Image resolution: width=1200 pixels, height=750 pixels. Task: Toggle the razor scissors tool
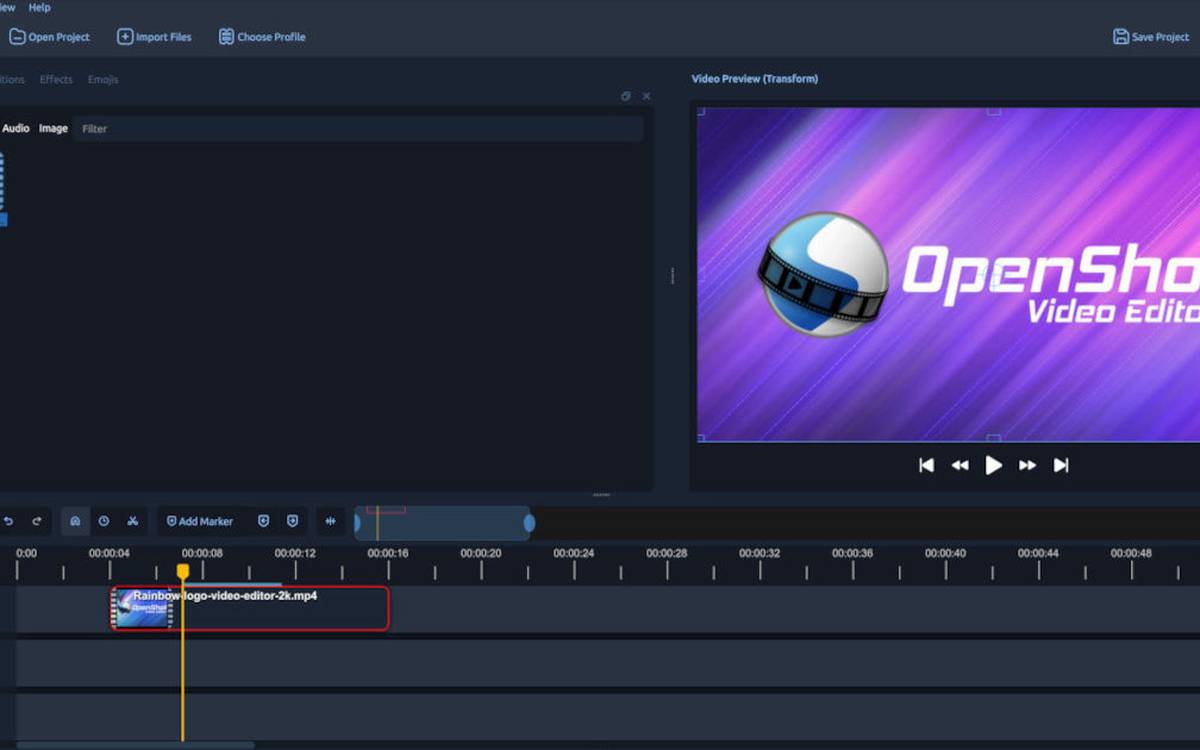click(132, 521)
